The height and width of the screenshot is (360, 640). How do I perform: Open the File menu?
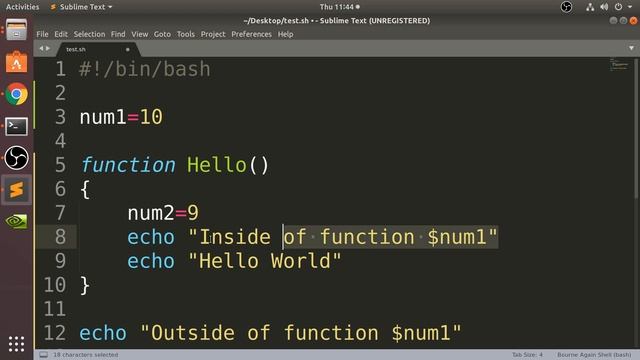(42, 34)
